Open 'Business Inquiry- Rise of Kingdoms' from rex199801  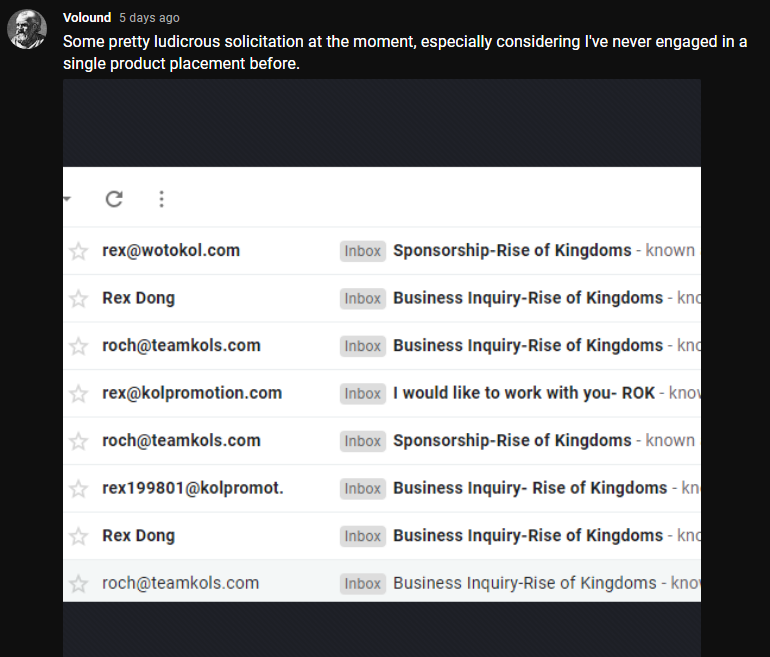coord(530,488)
